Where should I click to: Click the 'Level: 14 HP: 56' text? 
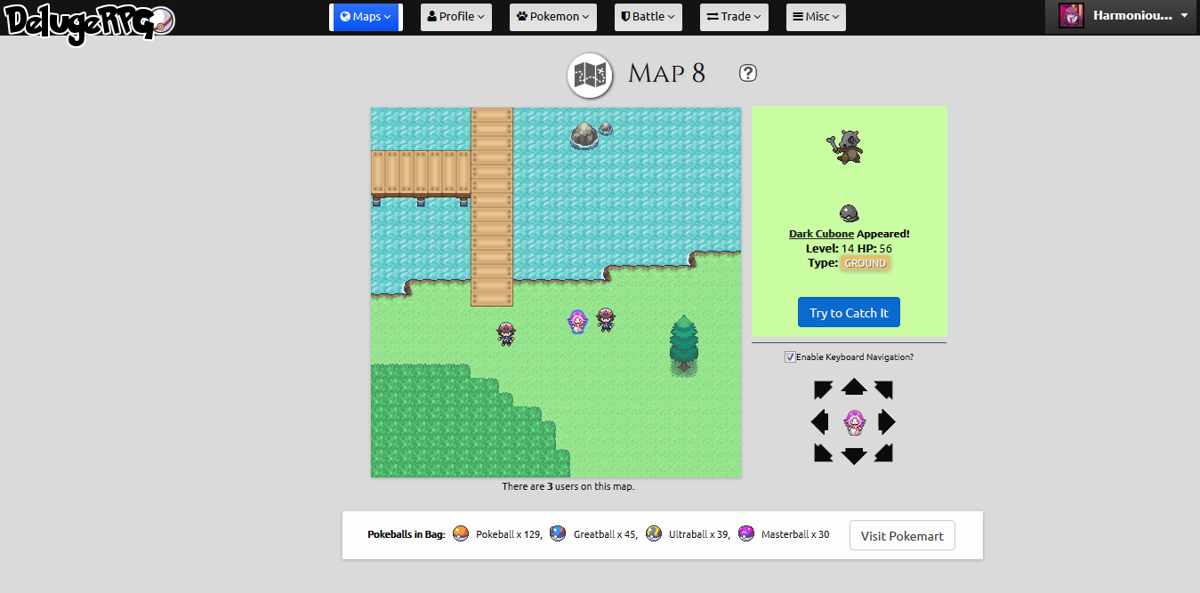tap(849, 248)
